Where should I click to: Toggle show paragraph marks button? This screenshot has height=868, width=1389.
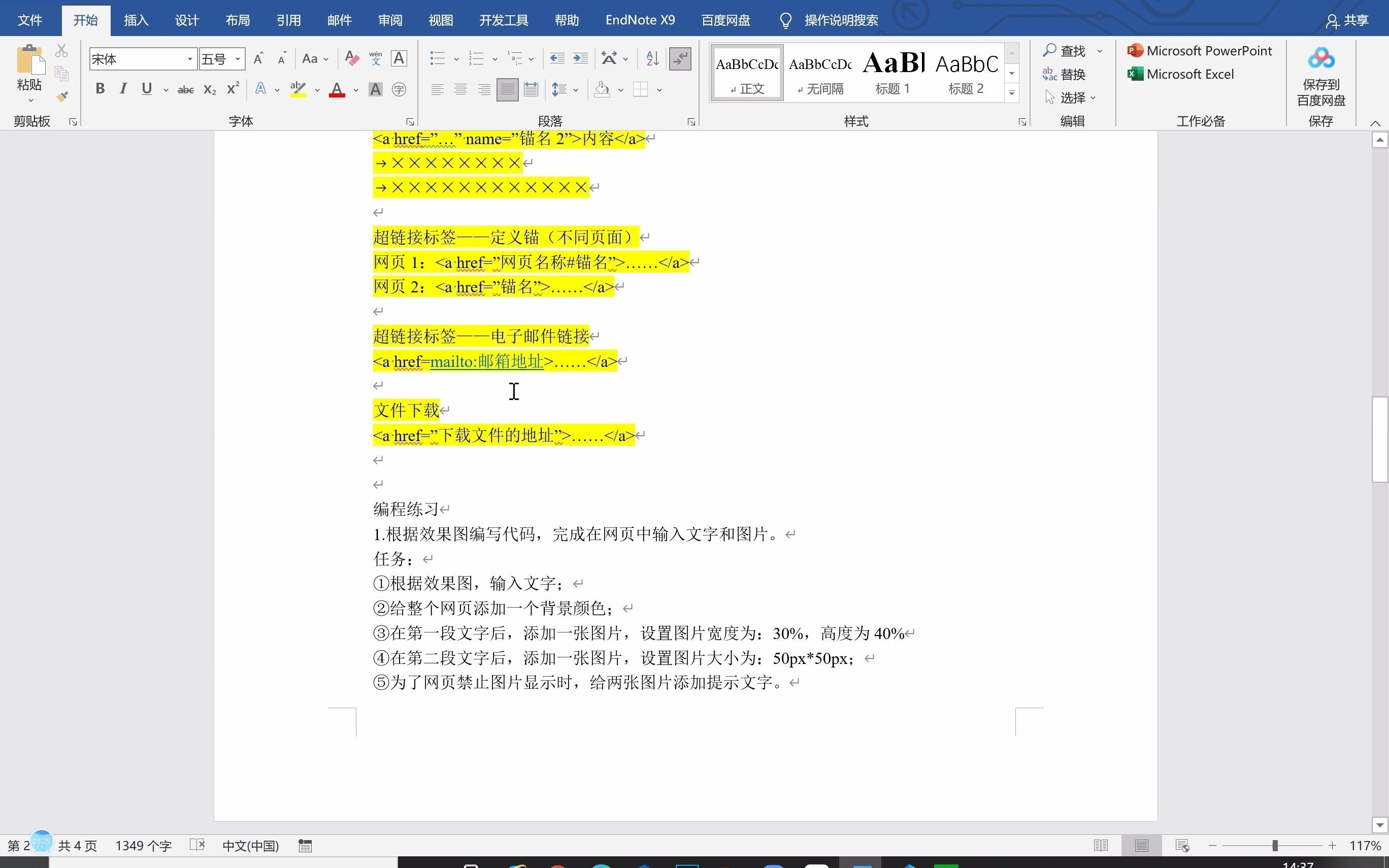pyautogui.click(x=680, y=58)
